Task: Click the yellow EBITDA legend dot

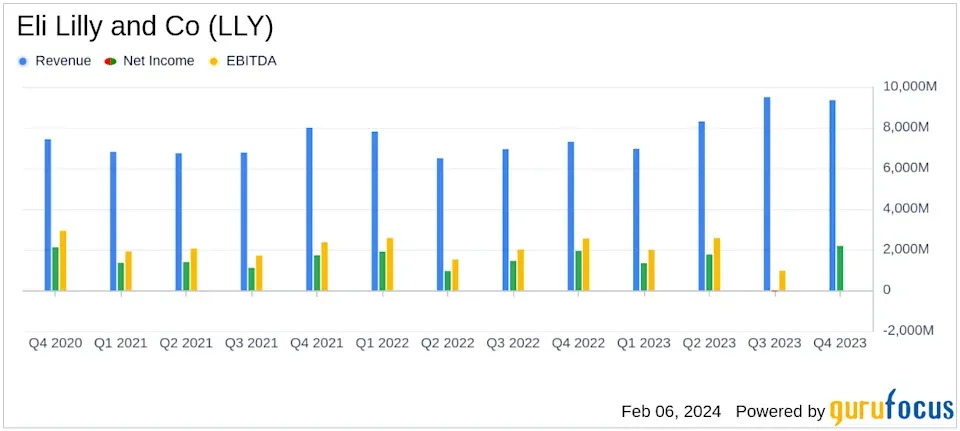Action: click(x=214, y=61)
